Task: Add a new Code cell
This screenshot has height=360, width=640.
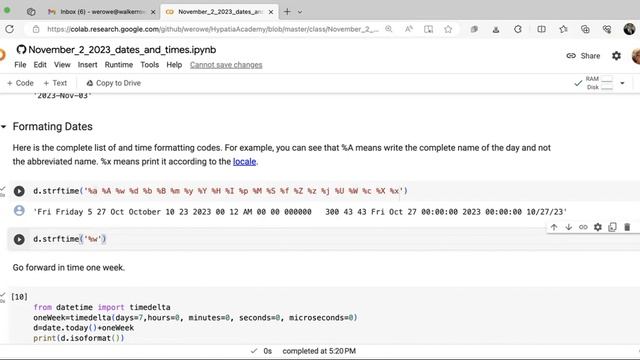Action: pyautogui.click(x=20, y=83)
